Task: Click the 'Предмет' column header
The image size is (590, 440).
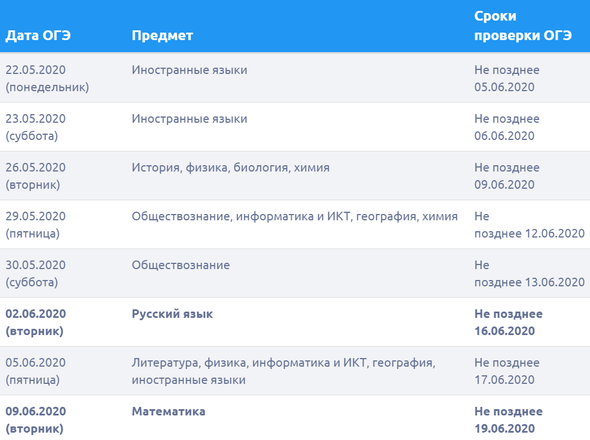Action: [x=162, y=35]
